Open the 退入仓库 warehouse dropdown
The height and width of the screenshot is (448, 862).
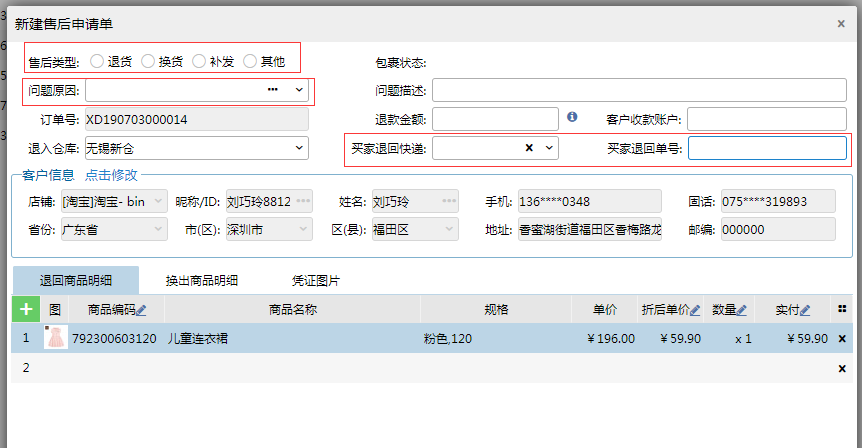click(298, 148)
